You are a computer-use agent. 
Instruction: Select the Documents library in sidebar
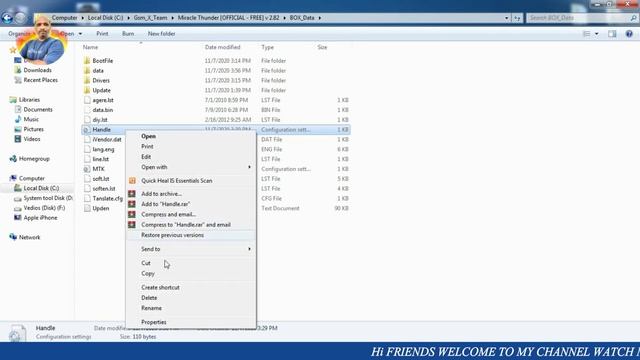[38, 109]
